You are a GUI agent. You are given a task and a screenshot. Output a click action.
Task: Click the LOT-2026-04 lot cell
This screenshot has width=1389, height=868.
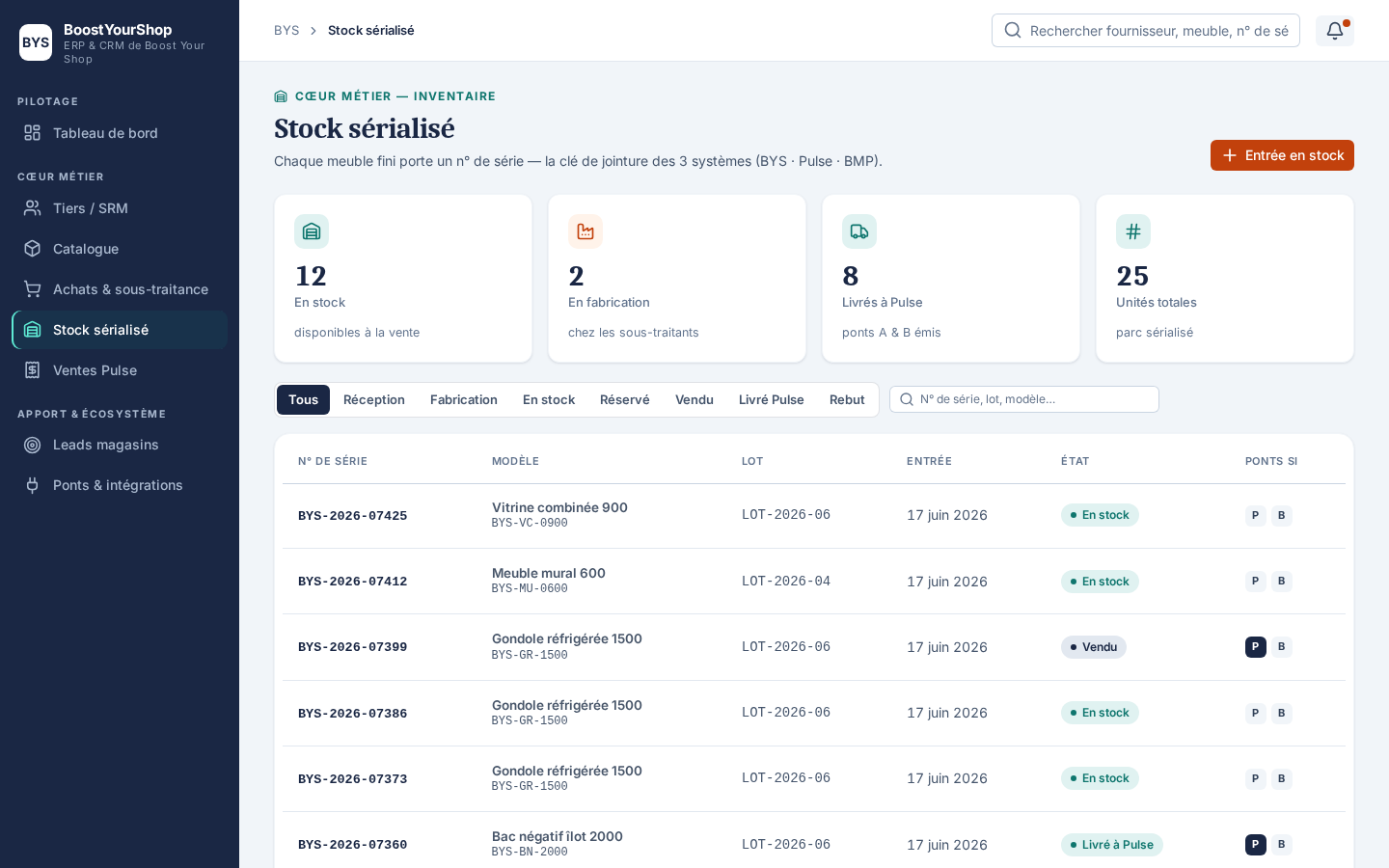click(x=786, y=582)
